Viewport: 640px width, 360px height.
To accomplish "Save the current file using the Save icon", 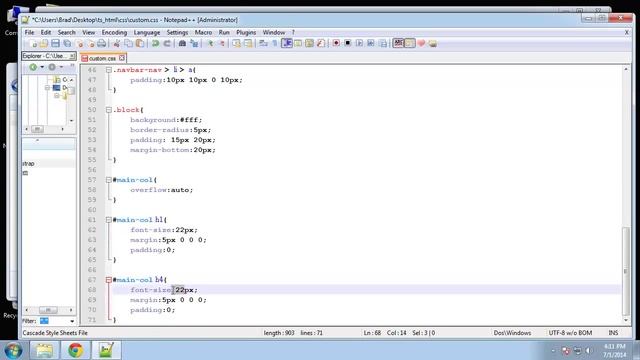I will (55, 43).
